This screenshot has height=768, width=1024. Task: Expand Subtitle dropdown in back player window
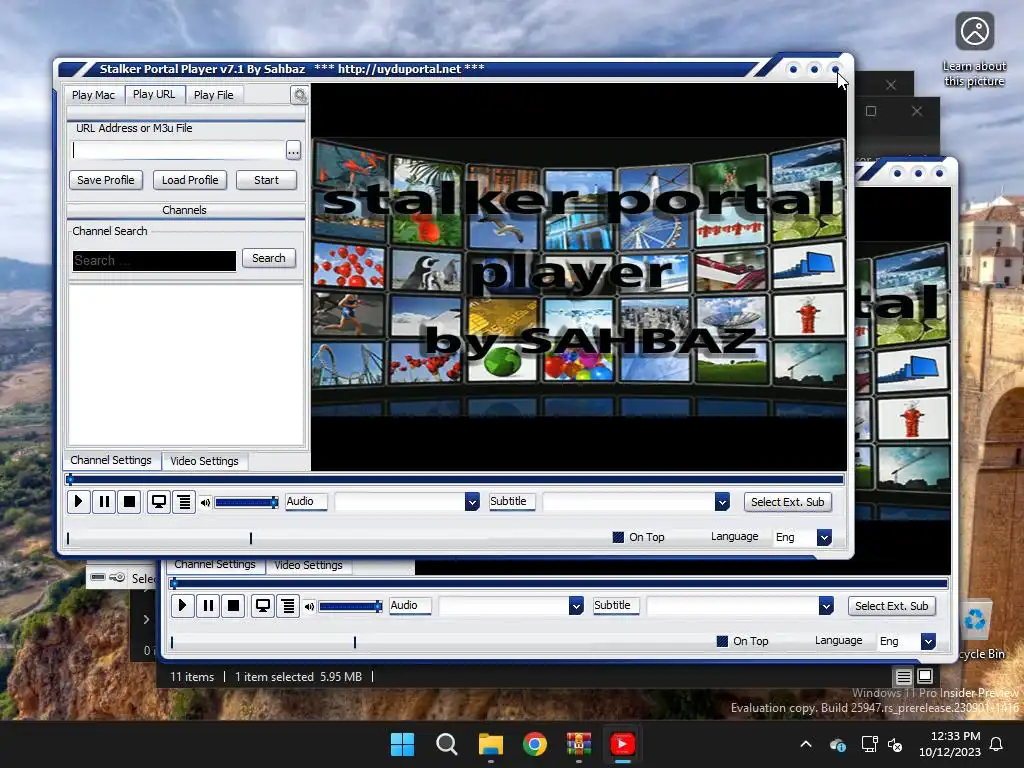coord(825,605)
